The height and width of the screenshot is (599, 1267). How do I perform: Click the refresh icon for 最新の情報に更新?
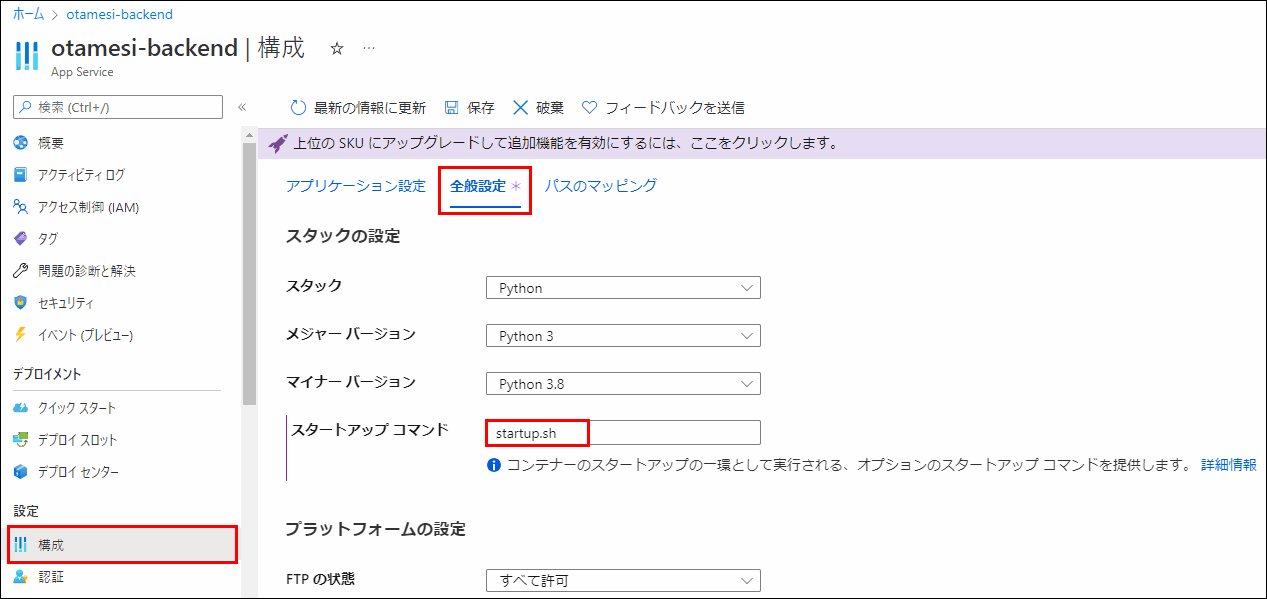click(x=298, y=107)
